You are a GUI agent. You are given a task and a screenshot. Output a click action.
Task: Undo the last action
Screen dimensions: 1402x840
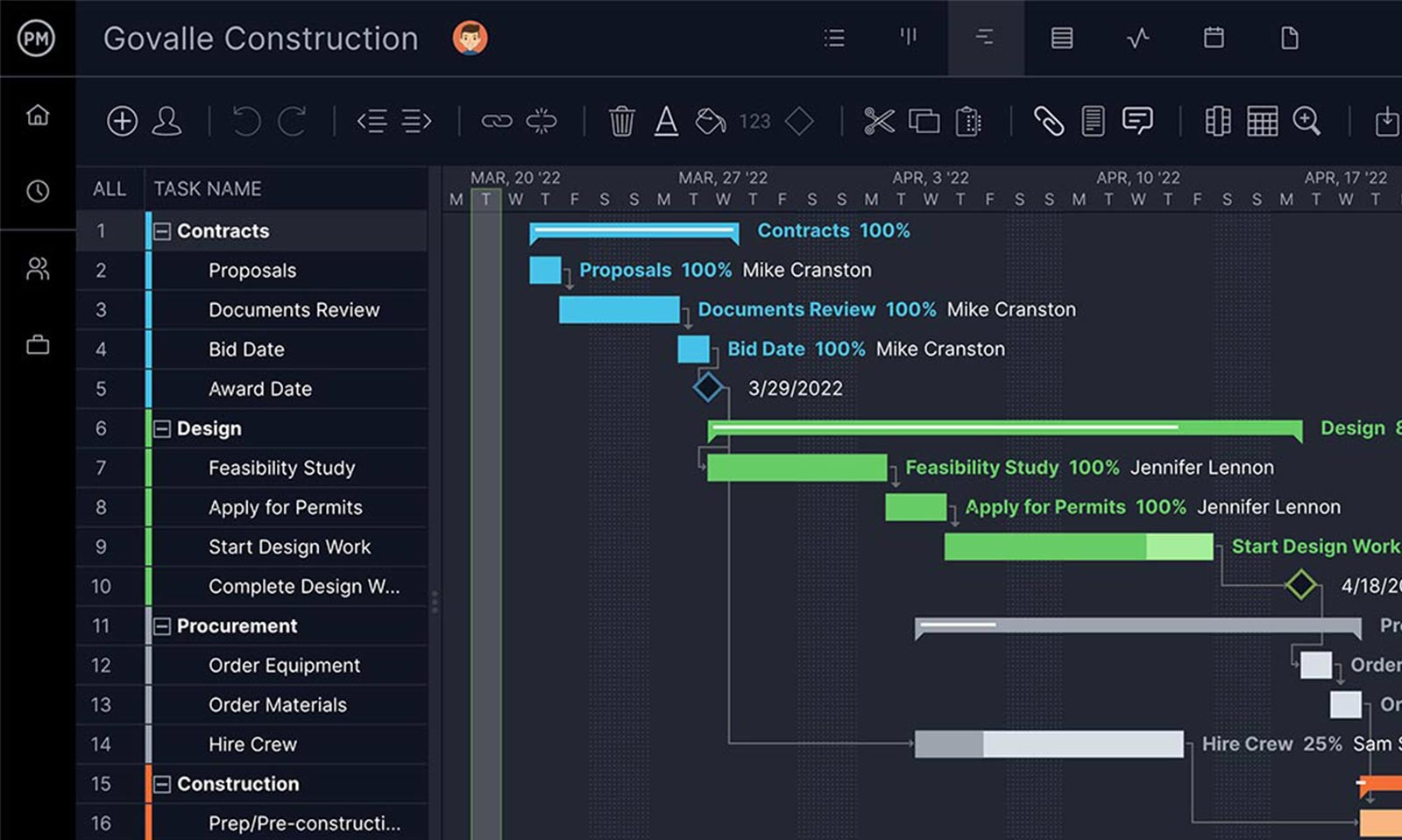pos(246,121)
